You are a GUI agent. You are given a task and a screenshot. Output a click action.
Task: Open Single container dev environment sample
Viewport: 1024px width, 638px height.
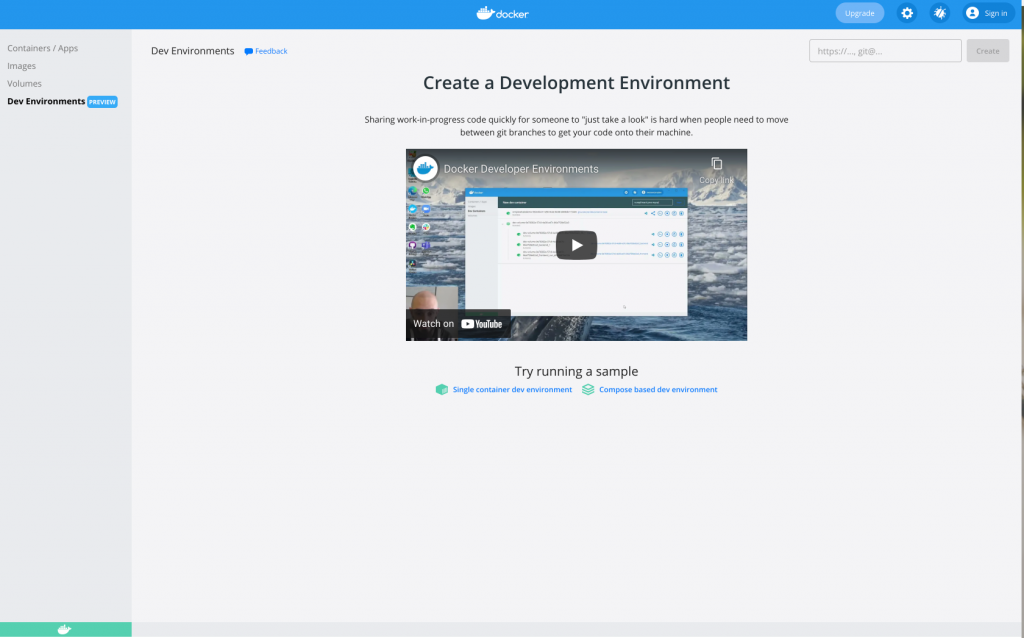coord(512,390)
